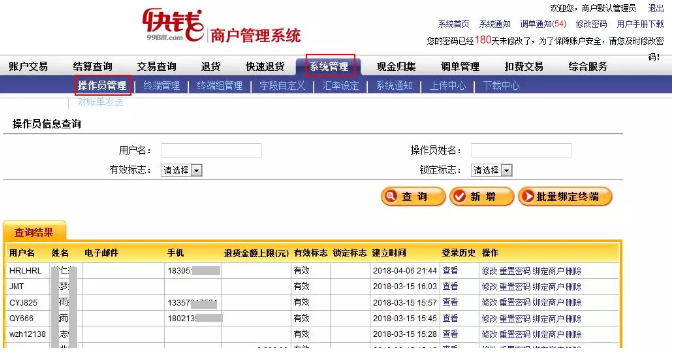This screenshot has height=360, width=674.
Task: Click 重置密码 for user JMT
Action: pos(515,287)
